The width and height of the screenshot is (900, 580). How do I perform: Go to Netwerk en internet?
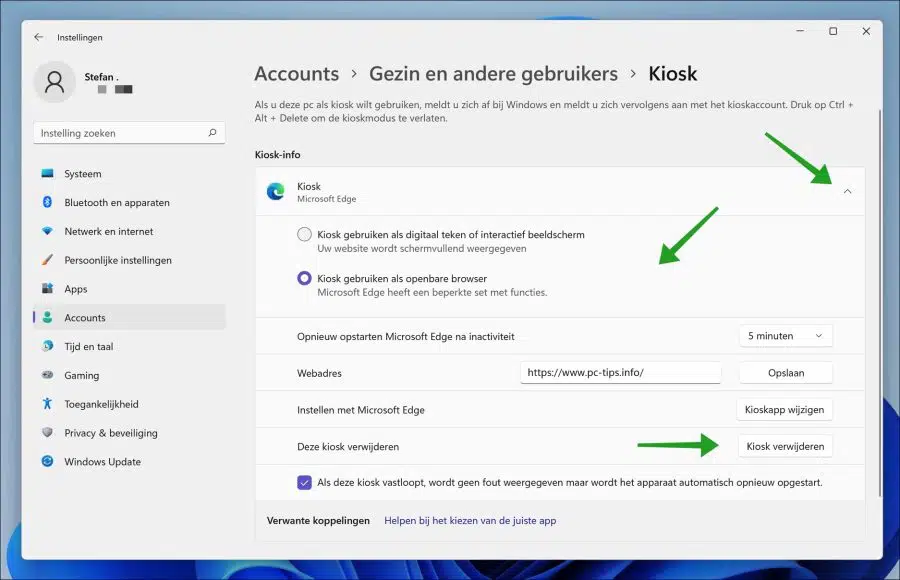pyautogui.click(x=129, y=231)
